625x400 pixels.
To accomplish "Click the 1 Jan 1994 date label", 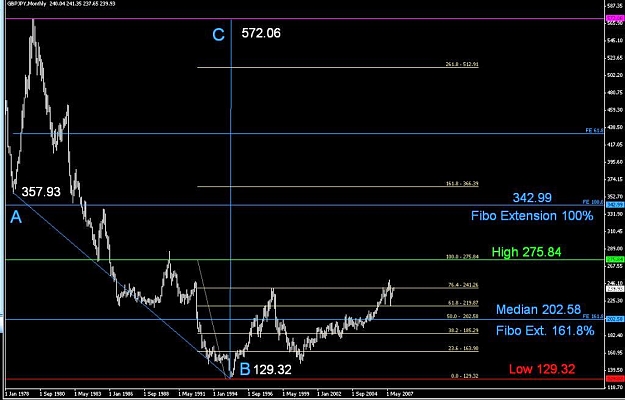I will [223, 394].
